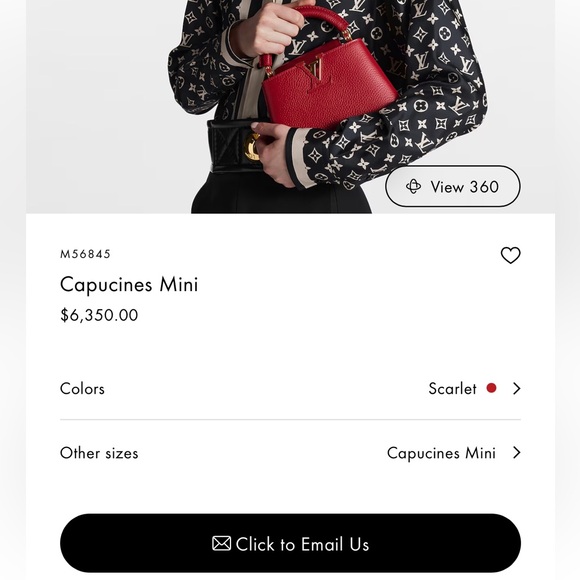Open the Colors options row
The height and width of the screenshot is (580, 580).
click(x=290, y=388)
